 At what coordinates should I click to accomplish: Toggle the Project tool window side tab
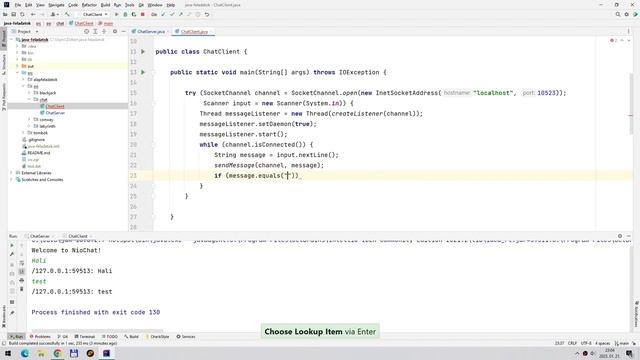(x=4, y=37)
